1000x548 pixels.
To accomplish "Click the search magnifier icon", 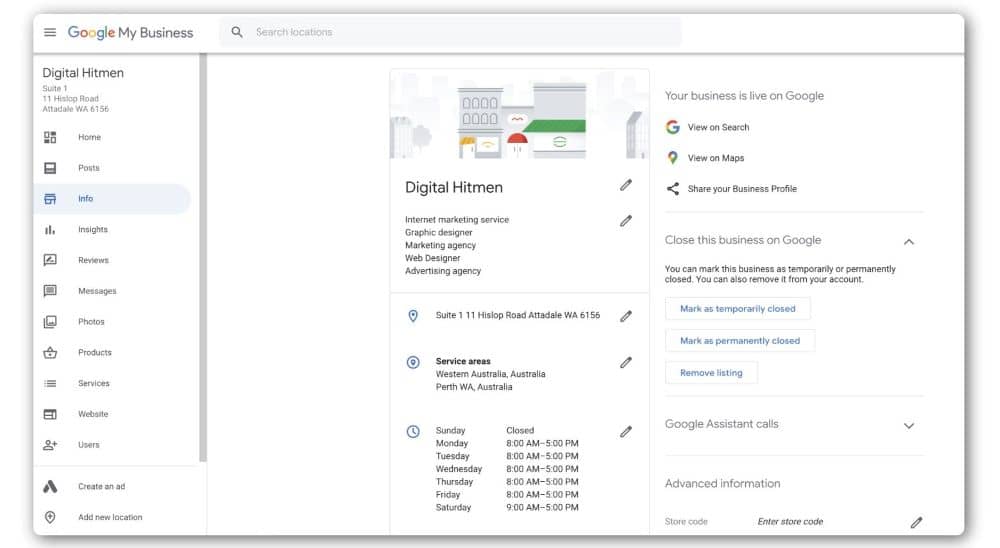I will [x=237, y=32].
